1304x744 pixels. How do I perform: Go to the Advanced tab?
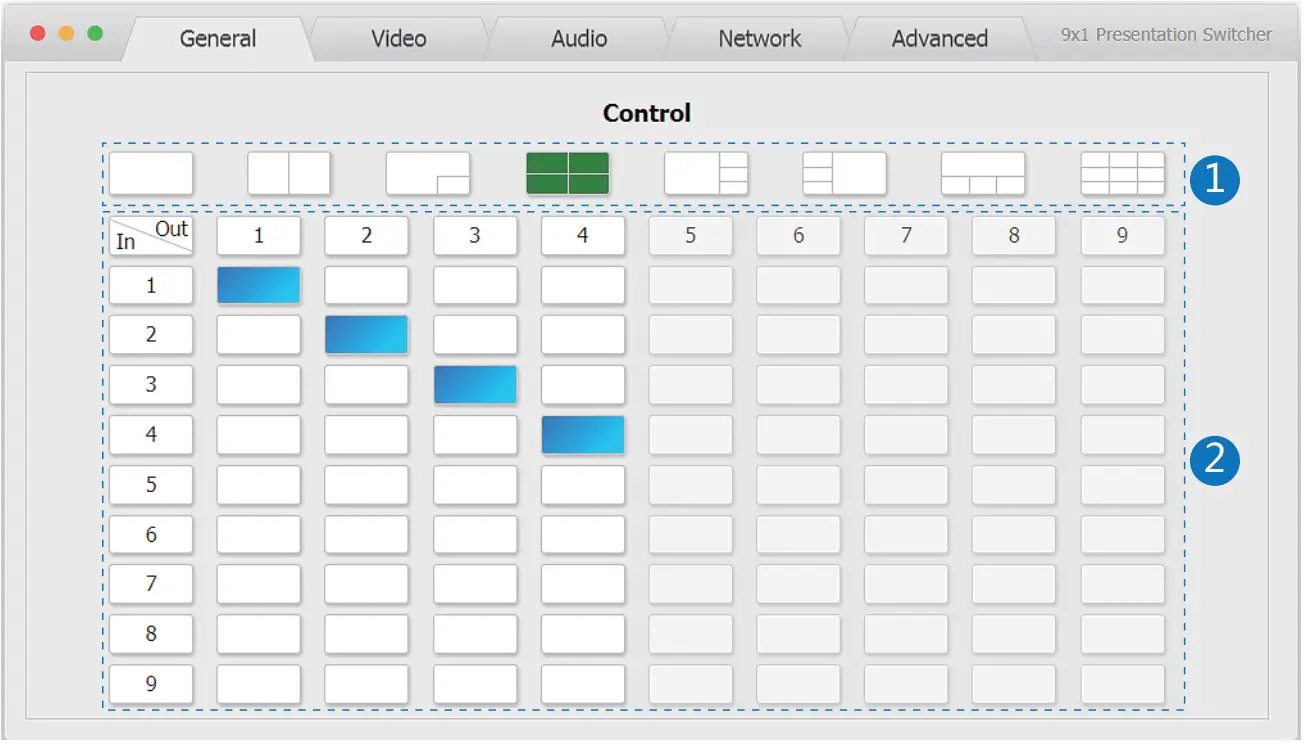point(939,39)
